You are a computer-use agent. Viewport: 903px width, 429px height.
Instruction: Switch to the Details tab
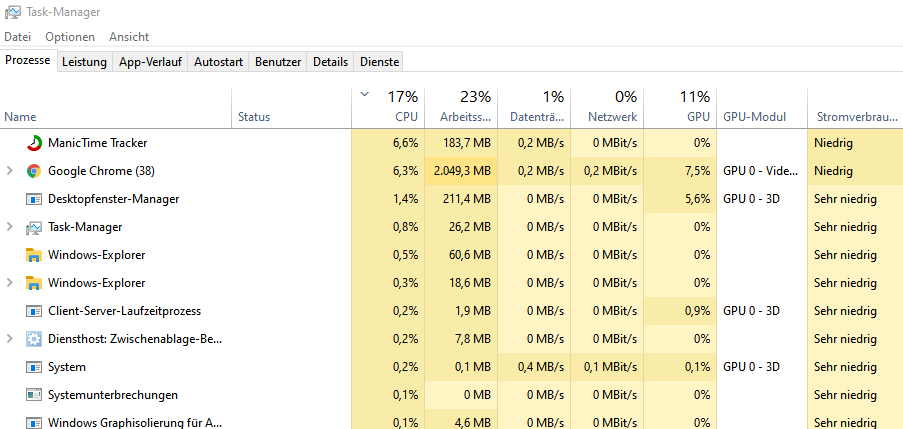[x=331, y=62]
